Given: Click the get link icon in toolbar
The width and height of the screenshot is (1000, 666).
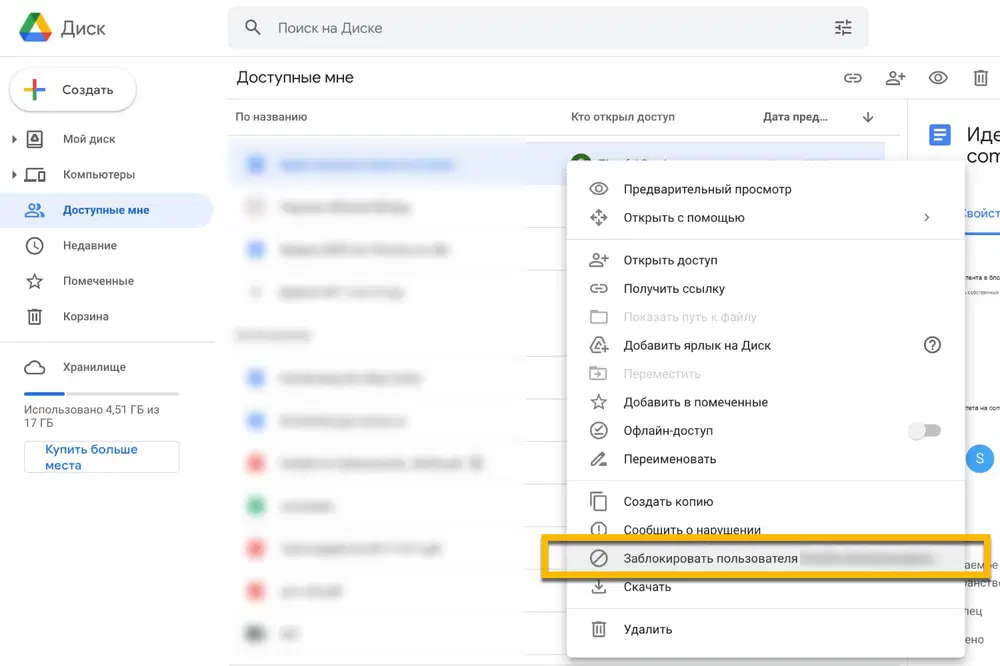Looking at the screenshot, I should [852, 78].
